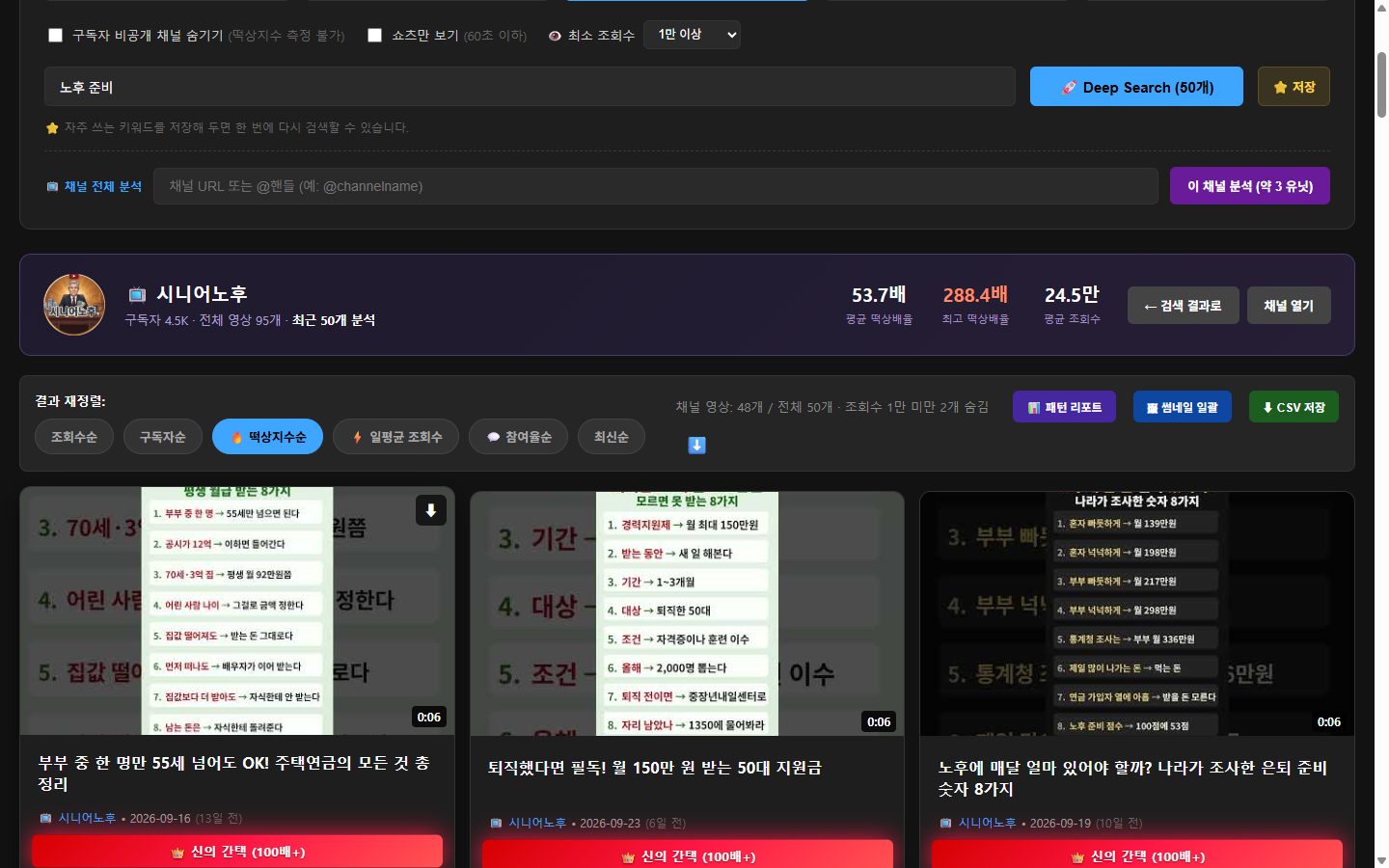
Task: Click the TV icon beside 채널 전체 분석
Action: 52,186
